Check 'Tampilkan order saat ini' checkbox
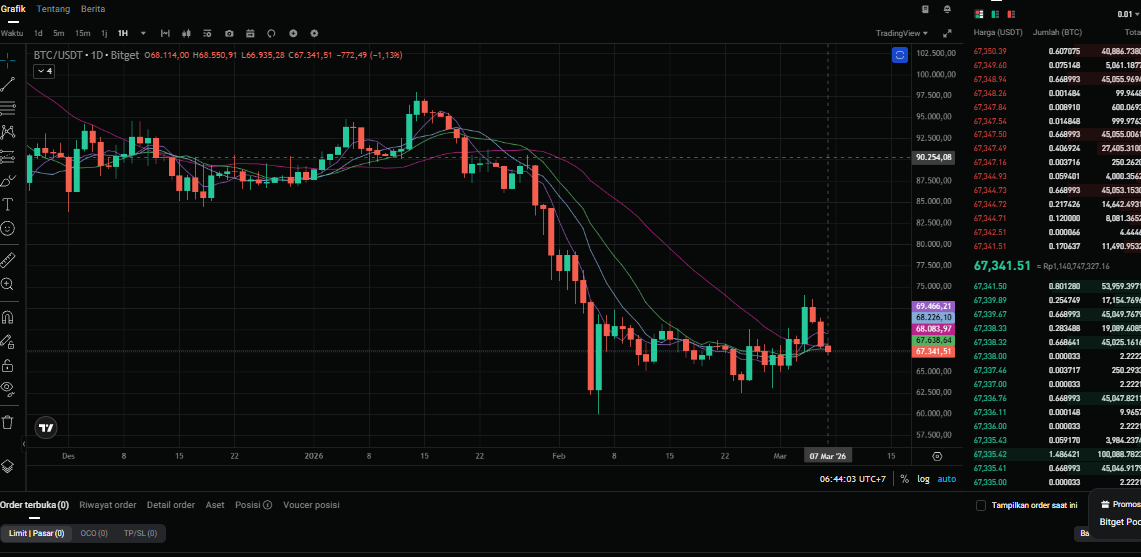This screenshot has width=1141, height=557. coord(981,505)
